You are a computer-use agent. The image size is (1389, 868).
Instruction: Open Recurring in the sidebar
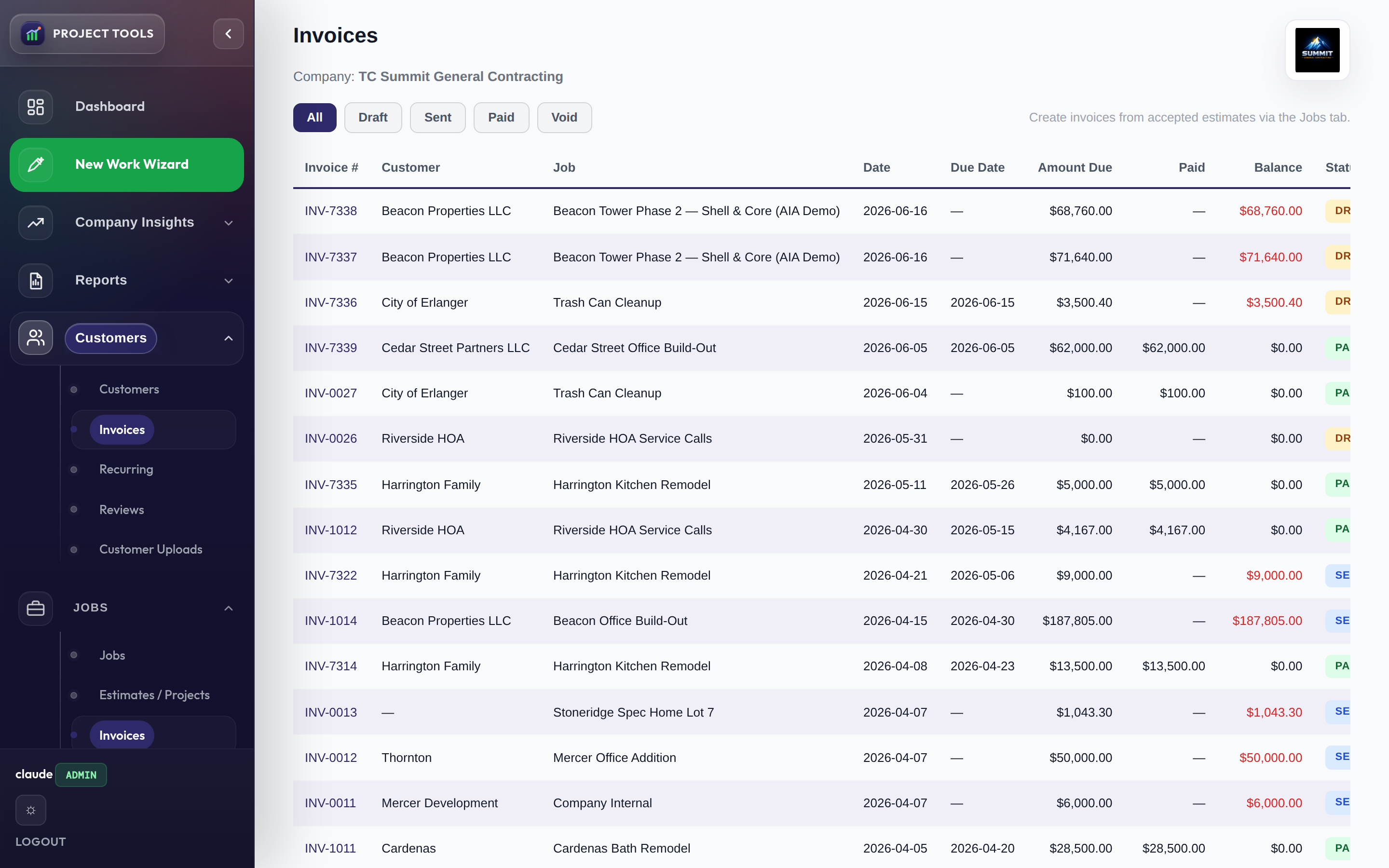(x=126, y=469)
